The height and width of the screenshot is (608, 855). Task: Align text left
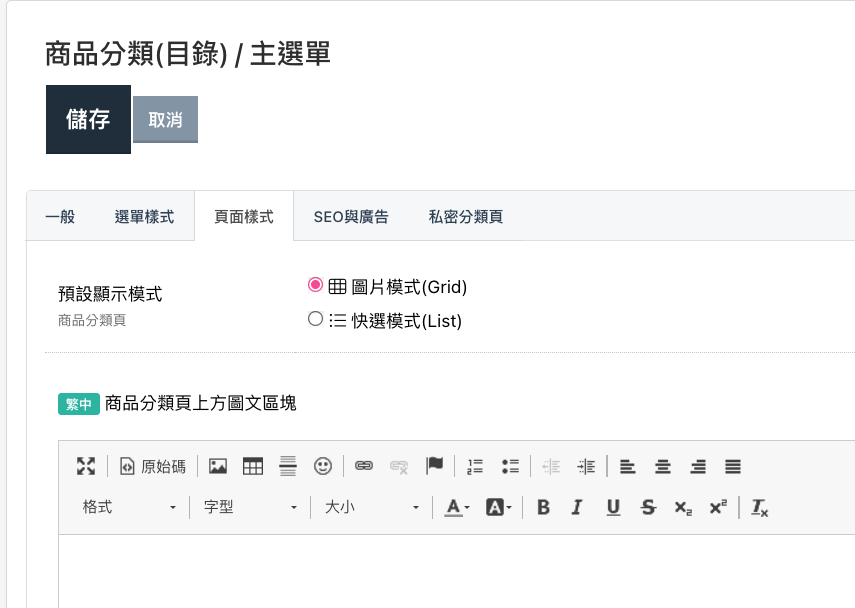tap(628, 466)
